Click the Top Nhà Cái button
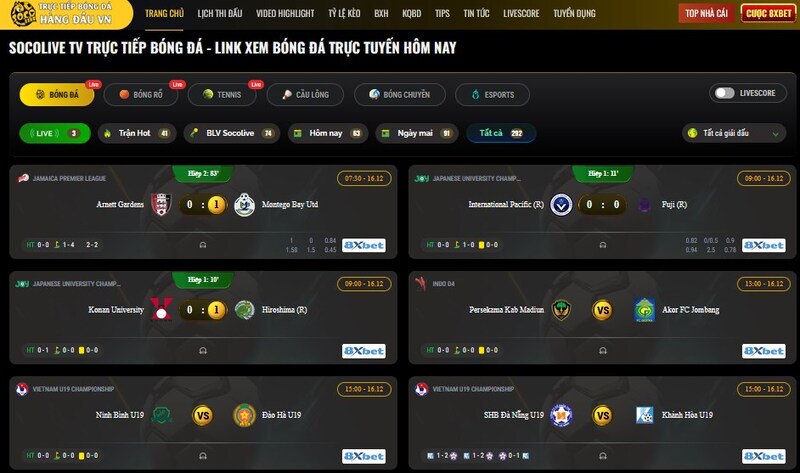This screenshot has width=800, height=473. click(706, 13)
